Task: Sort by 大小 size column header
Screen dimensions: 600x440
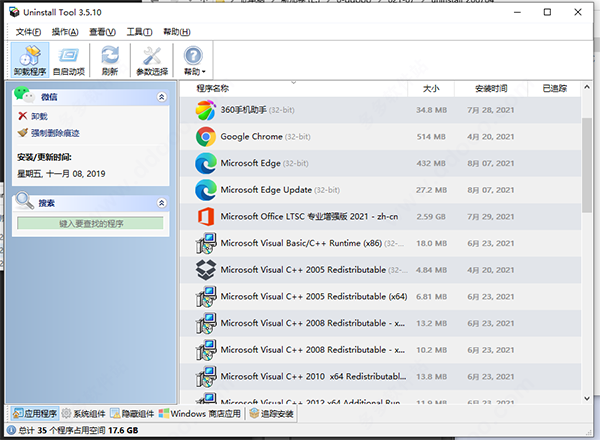Action: [x=431, y=89]
